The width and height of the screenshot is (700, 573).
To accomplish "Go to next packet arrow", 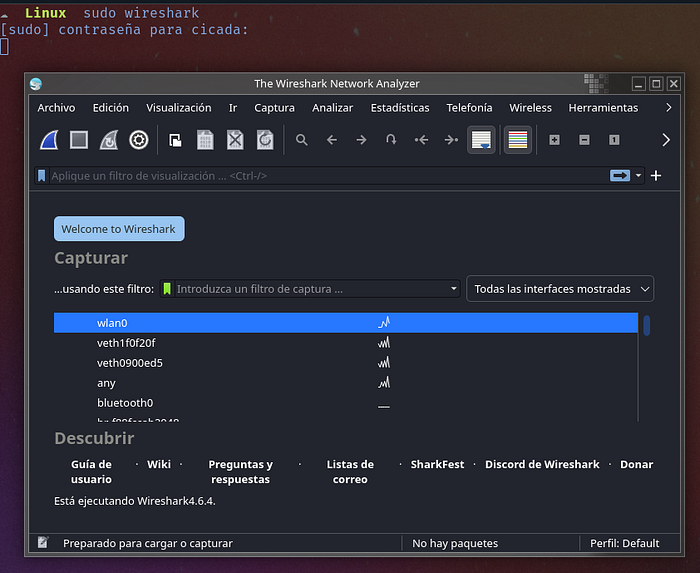I will click(x=362, y=140).
